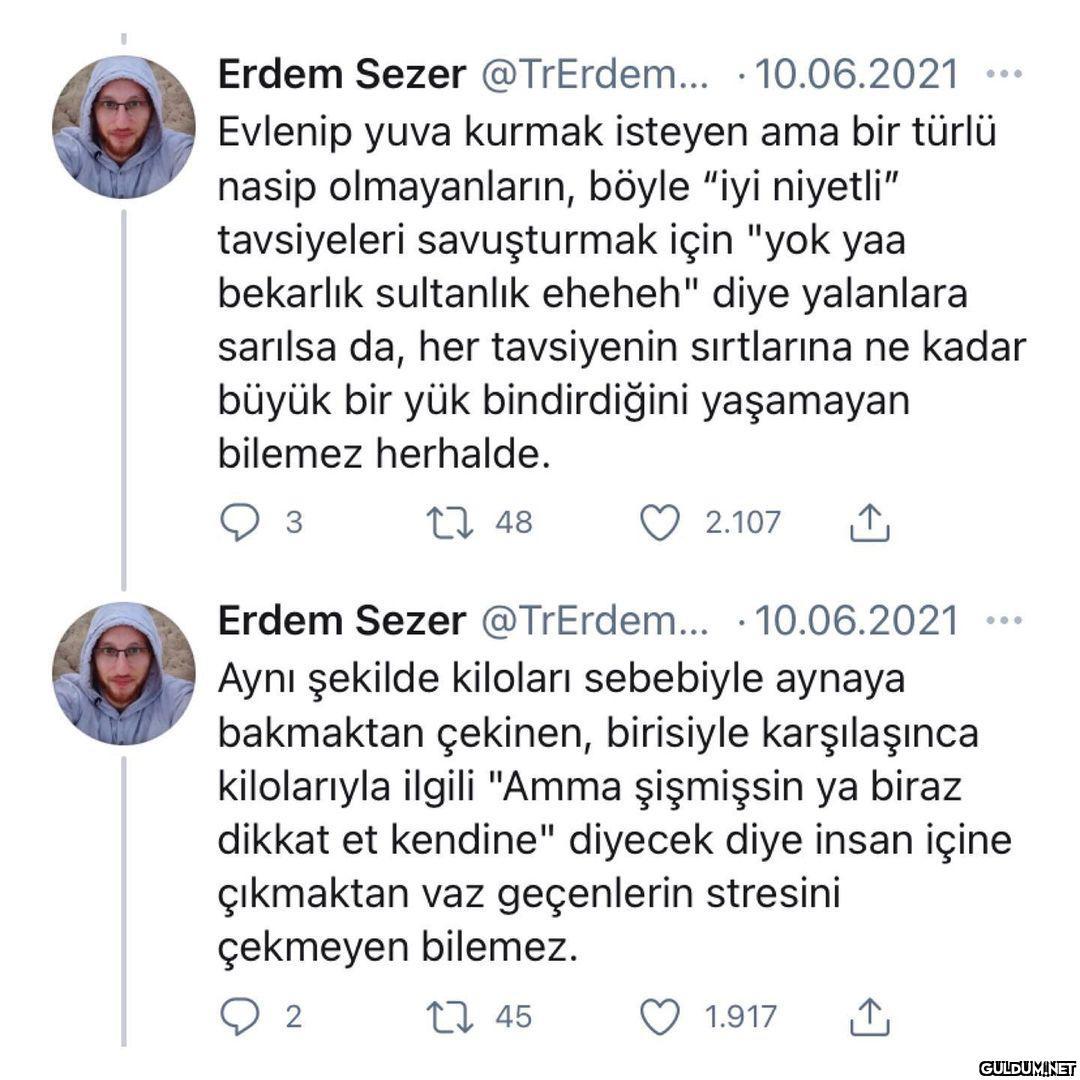Share the tweet beginning "Evlenip yuva kurmak"
The width and height of the screenshot is (1080, 1080).
click(869, 522)
